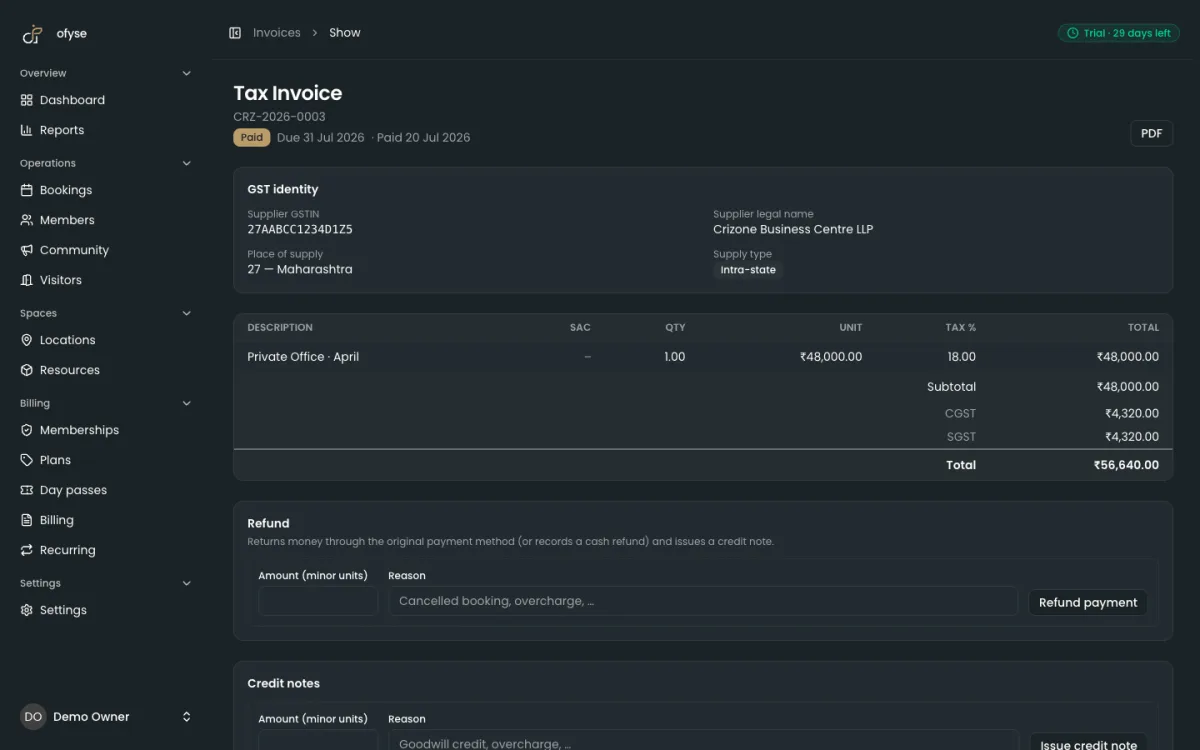Click the DO user avatar

point(33,717)
